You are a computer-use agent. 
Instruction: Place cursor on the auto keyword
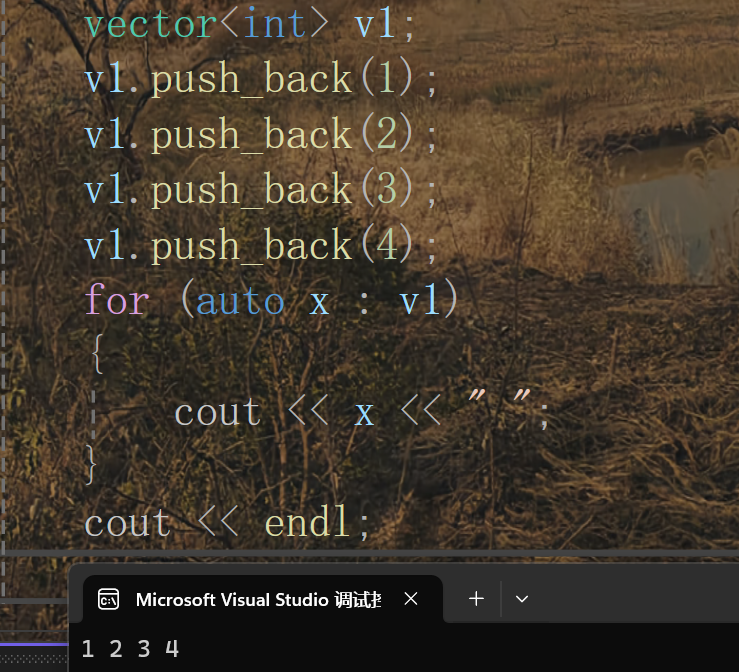[240, 302]
